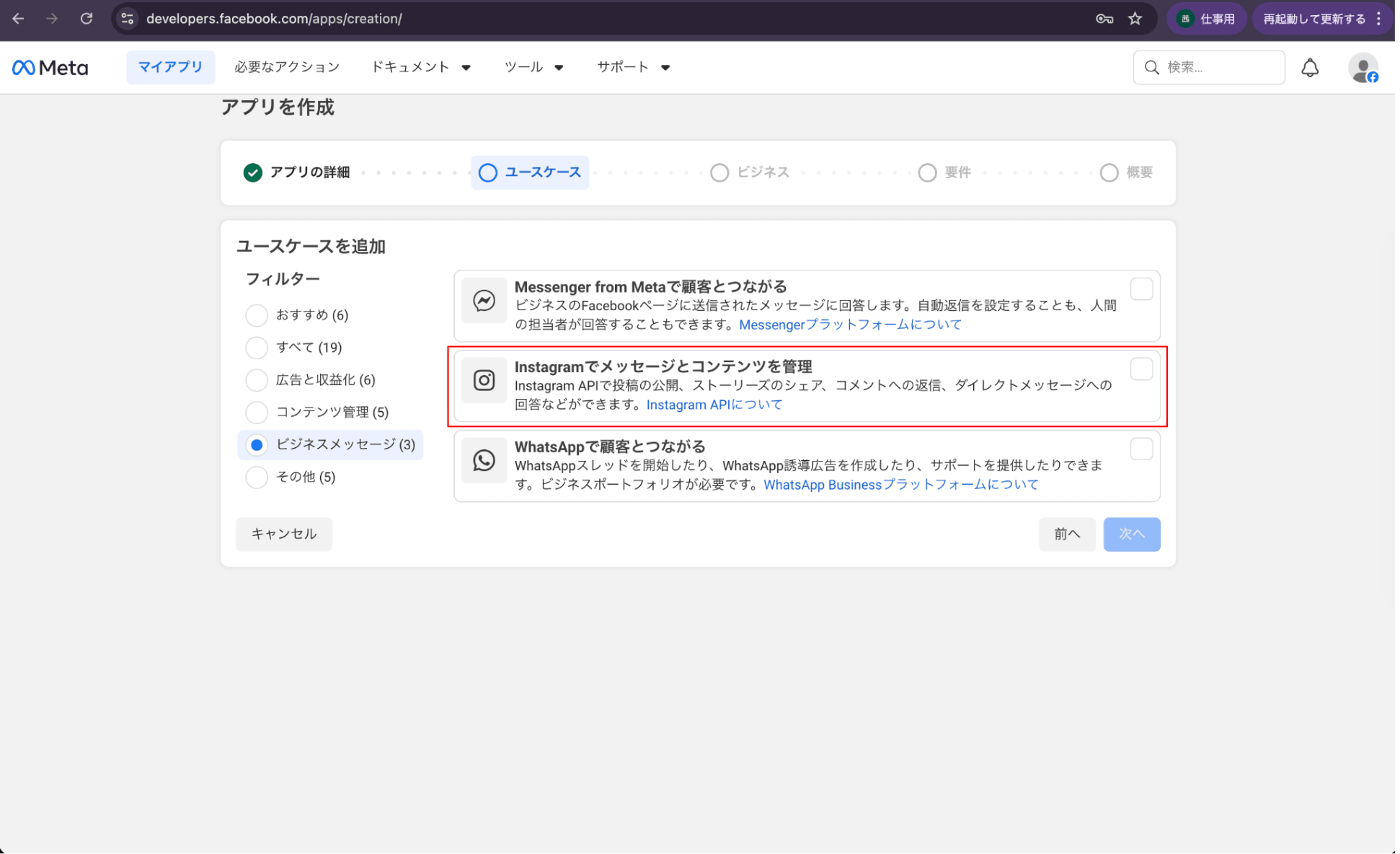Expand the ドキュメント dropdown
Screen dimensions: 1400x854
click(x=422, y=67)
